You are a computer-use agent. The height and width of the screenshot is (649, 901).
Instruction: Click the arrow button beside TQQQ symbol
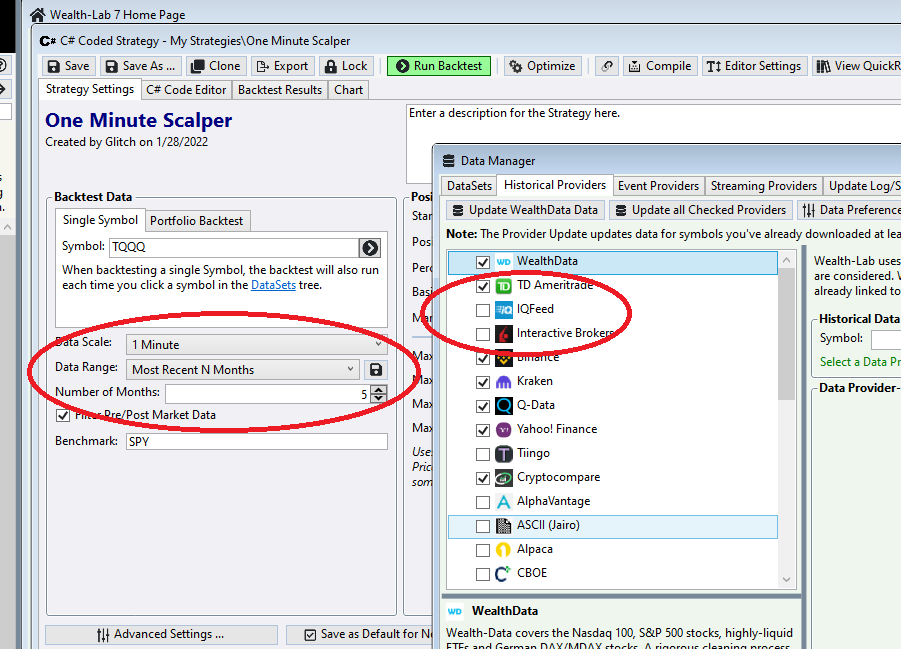[370, 248]
